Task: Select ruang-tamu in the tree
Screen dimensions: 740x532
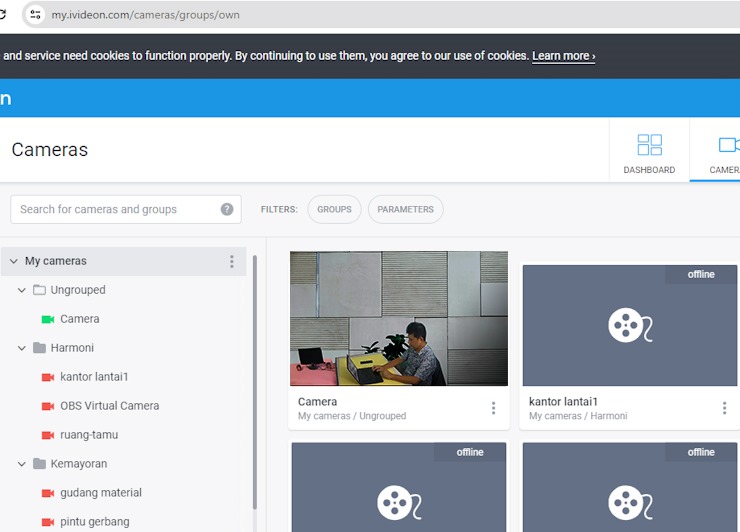Action: [89, 435]
